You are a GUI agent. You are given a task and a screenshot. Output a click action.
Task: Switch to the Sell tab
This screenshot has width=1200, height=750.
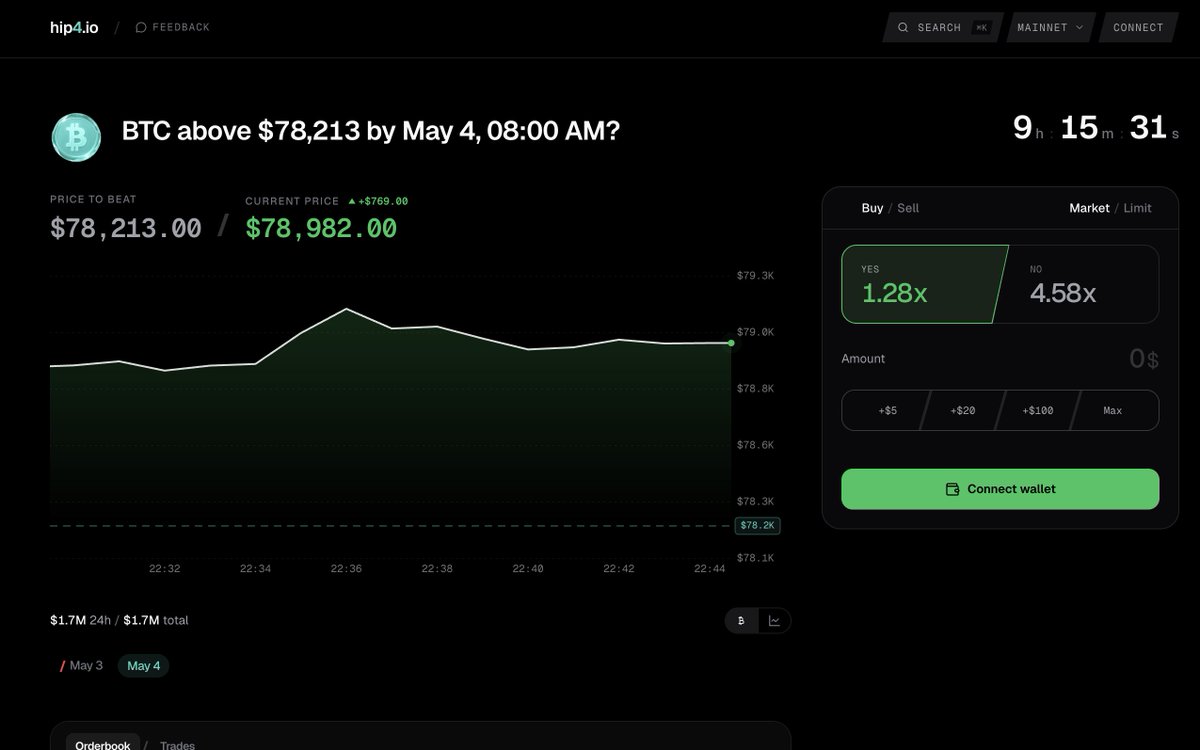[x=908, y=208]
